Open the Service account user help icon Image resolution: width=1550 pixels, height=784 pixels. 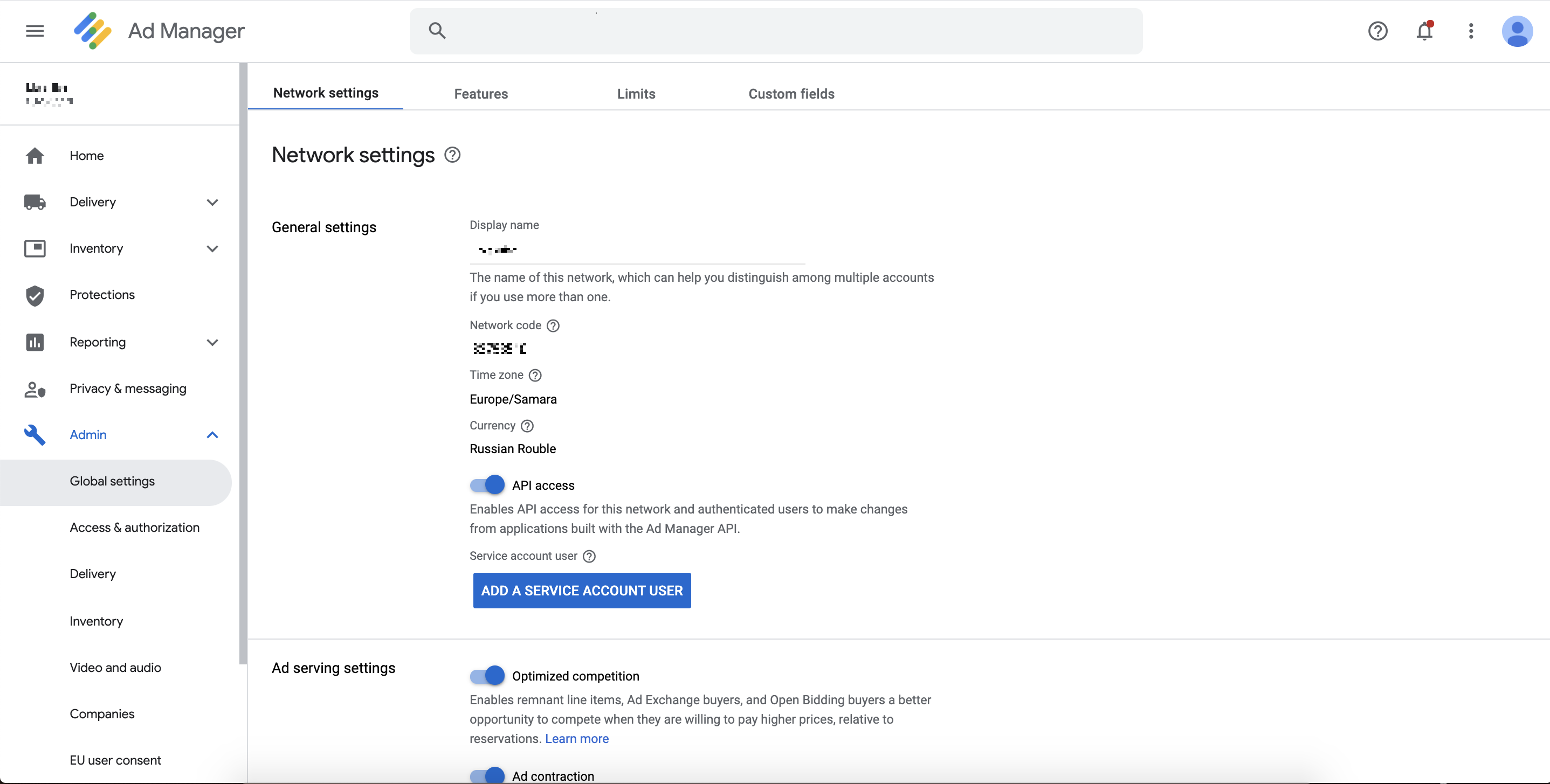(x=590, y=556)
